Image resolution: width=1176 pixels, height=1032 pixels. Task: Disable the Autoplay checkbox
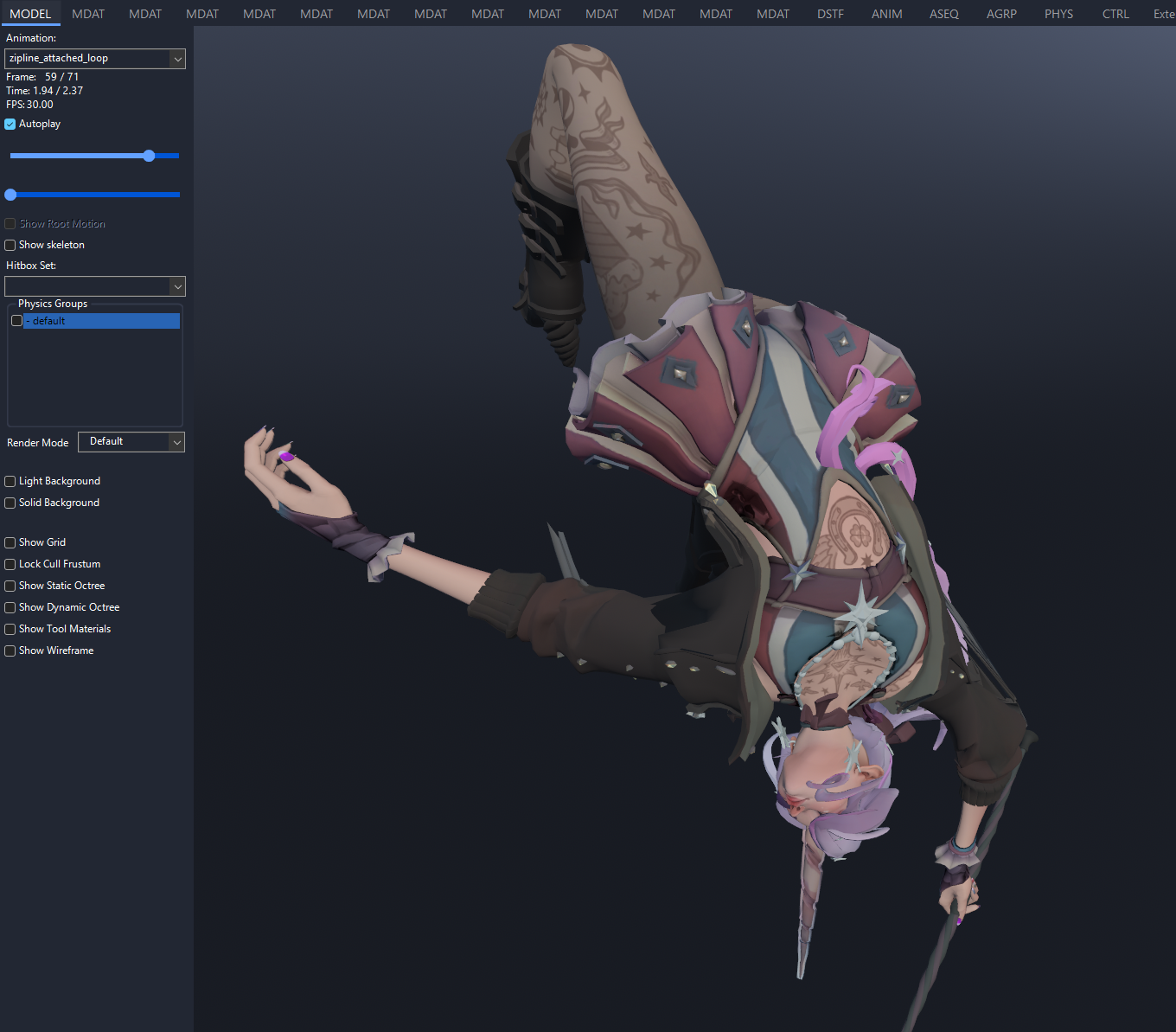click(x=10, y=125)
